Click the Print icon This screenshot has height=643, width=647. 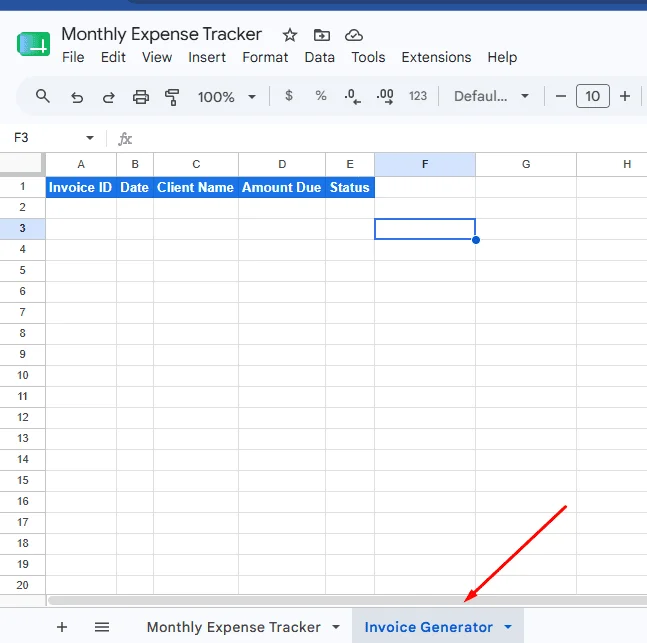coord(141,97)
